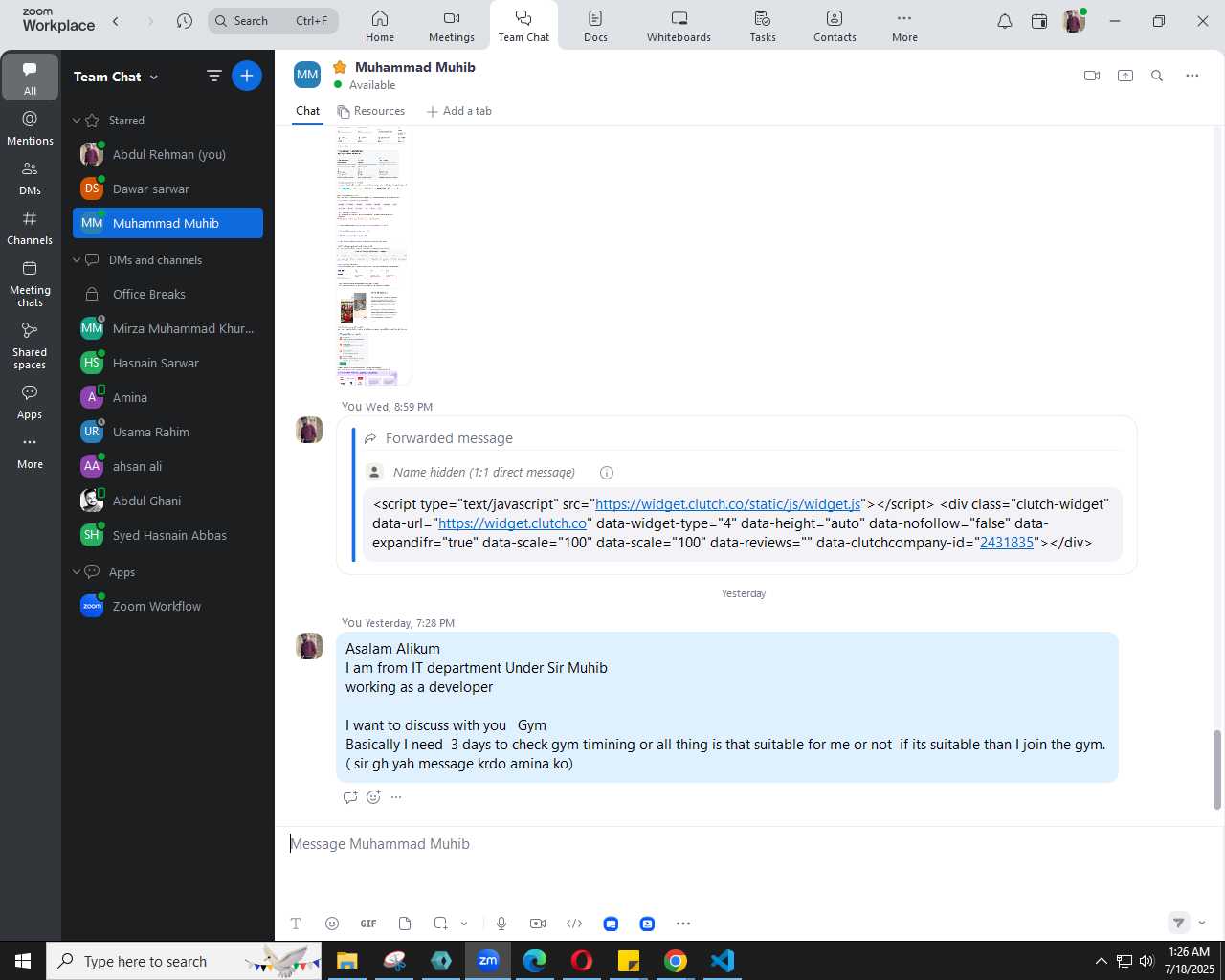Attach a file using the file icon
This screenshot has width=1225, height=980.
point(405,924)
